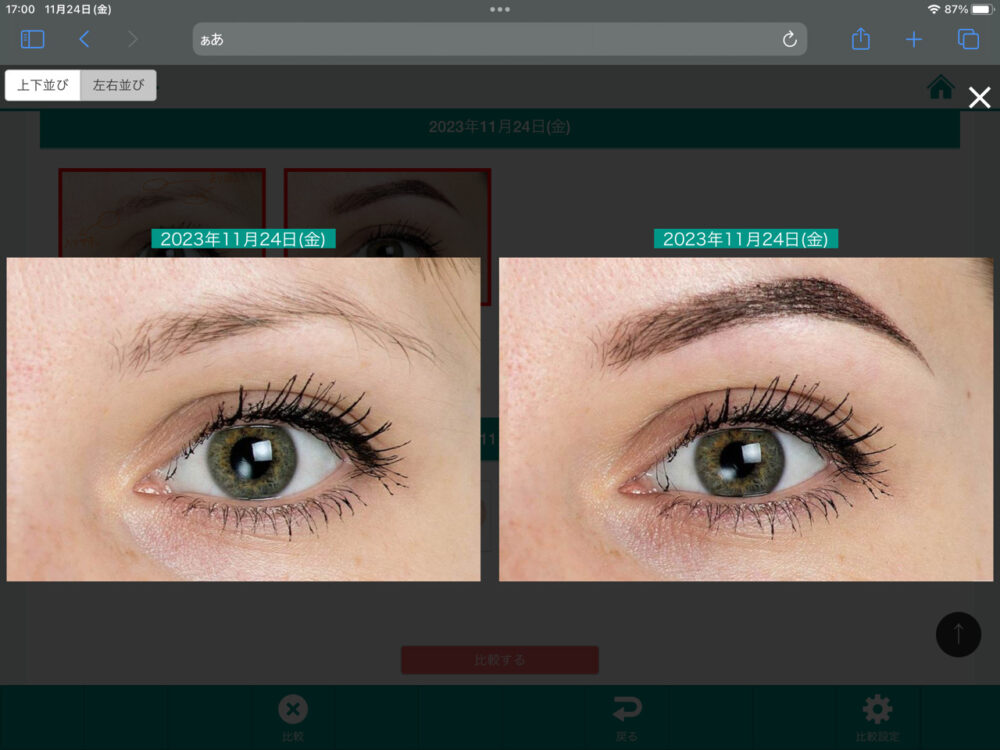Switch to 左右並び side-by-side layout
This screenshot has width=1000, height=750.
[x=118, y=85]
